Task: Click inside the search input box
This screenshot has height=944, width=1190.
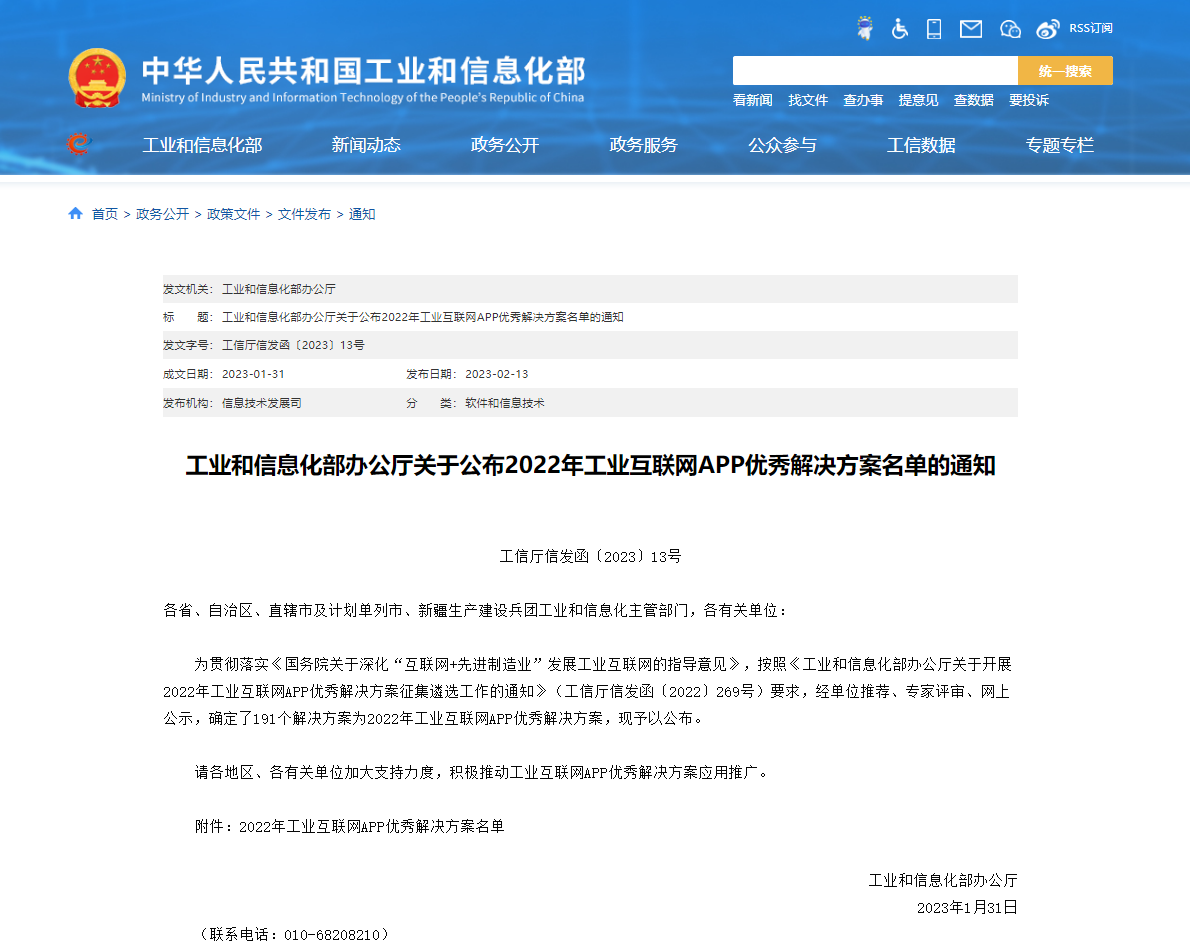Action: [x=875, y=70]
